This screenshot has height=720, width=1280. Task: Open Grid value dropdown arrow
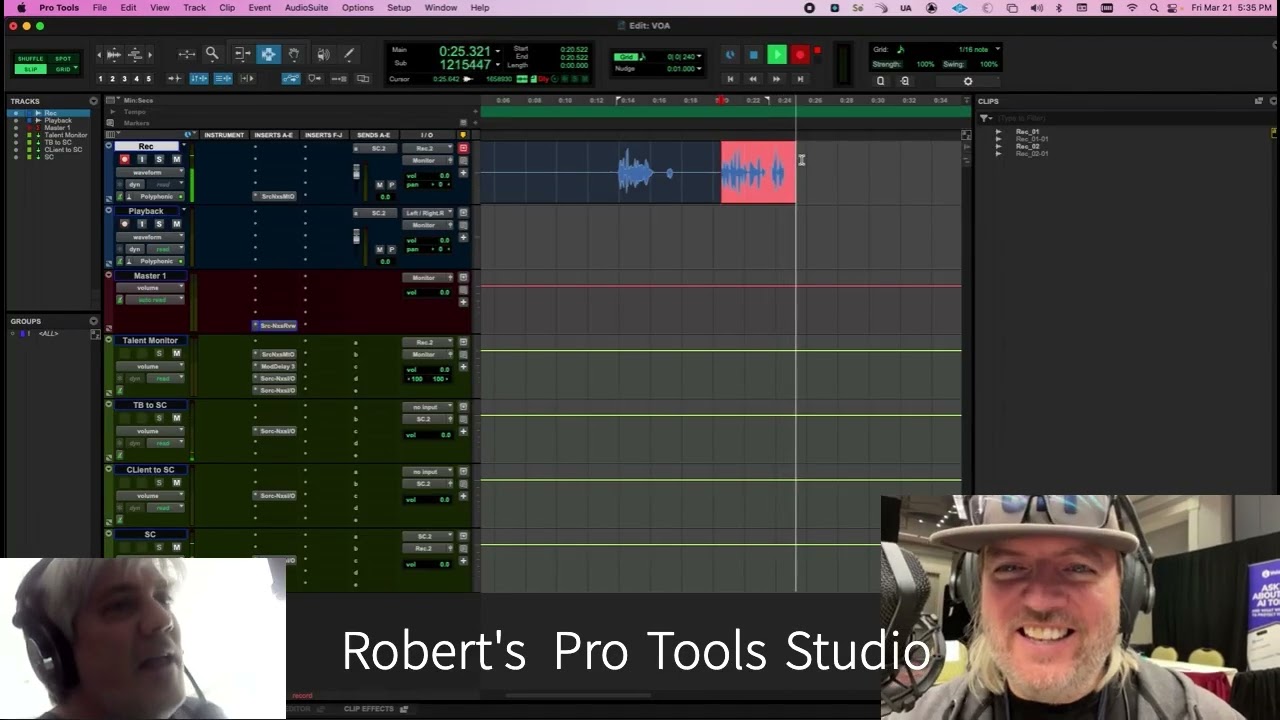tap(699, 57)
